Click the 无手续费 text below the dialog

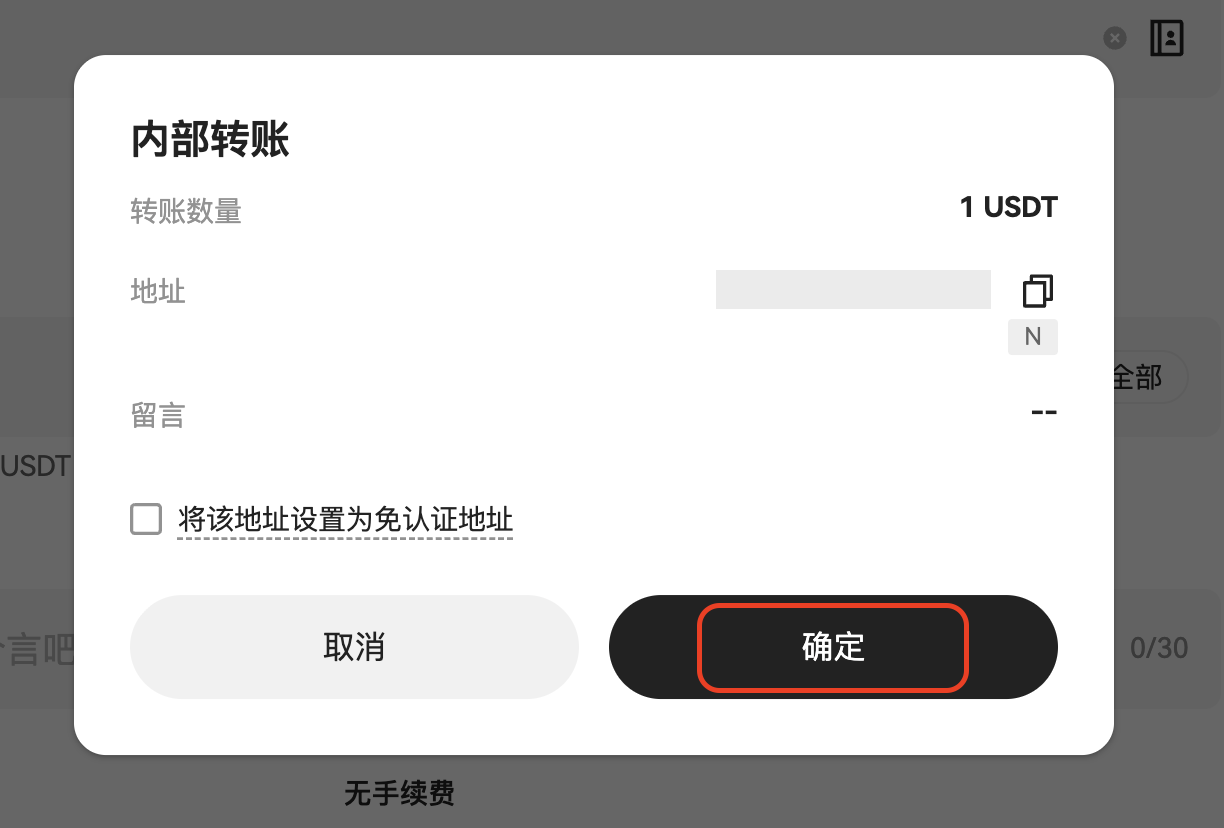[x=399, y=794]
